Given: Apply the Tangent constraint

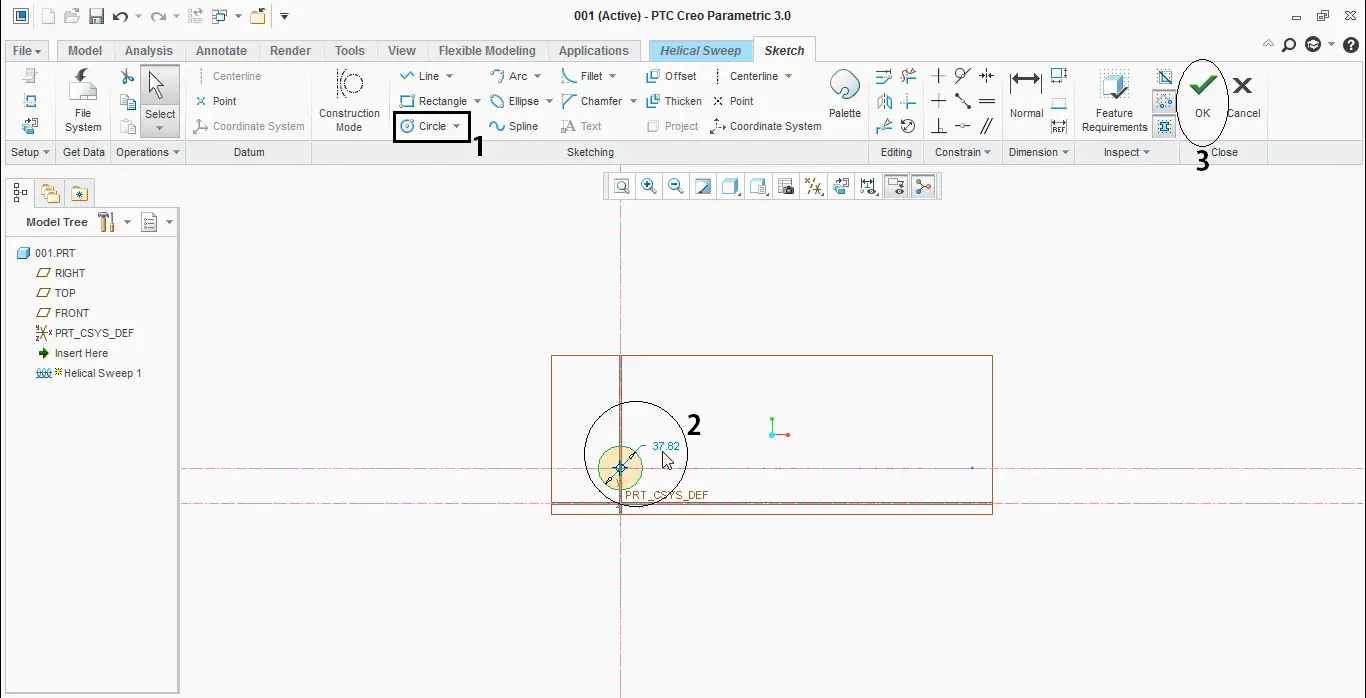Looking at the screenshot, I should [963, 75].
